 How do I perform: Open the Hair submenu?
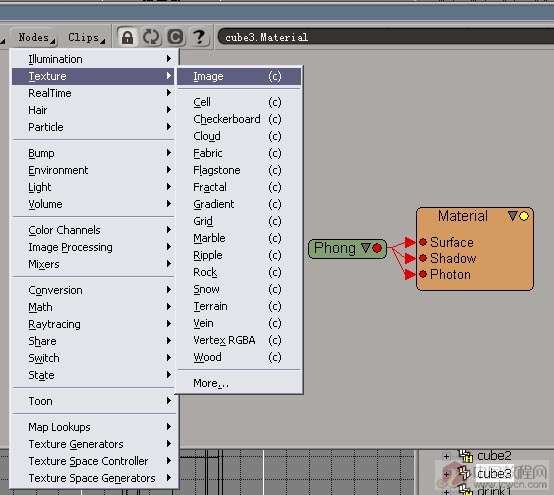point(94,110)
